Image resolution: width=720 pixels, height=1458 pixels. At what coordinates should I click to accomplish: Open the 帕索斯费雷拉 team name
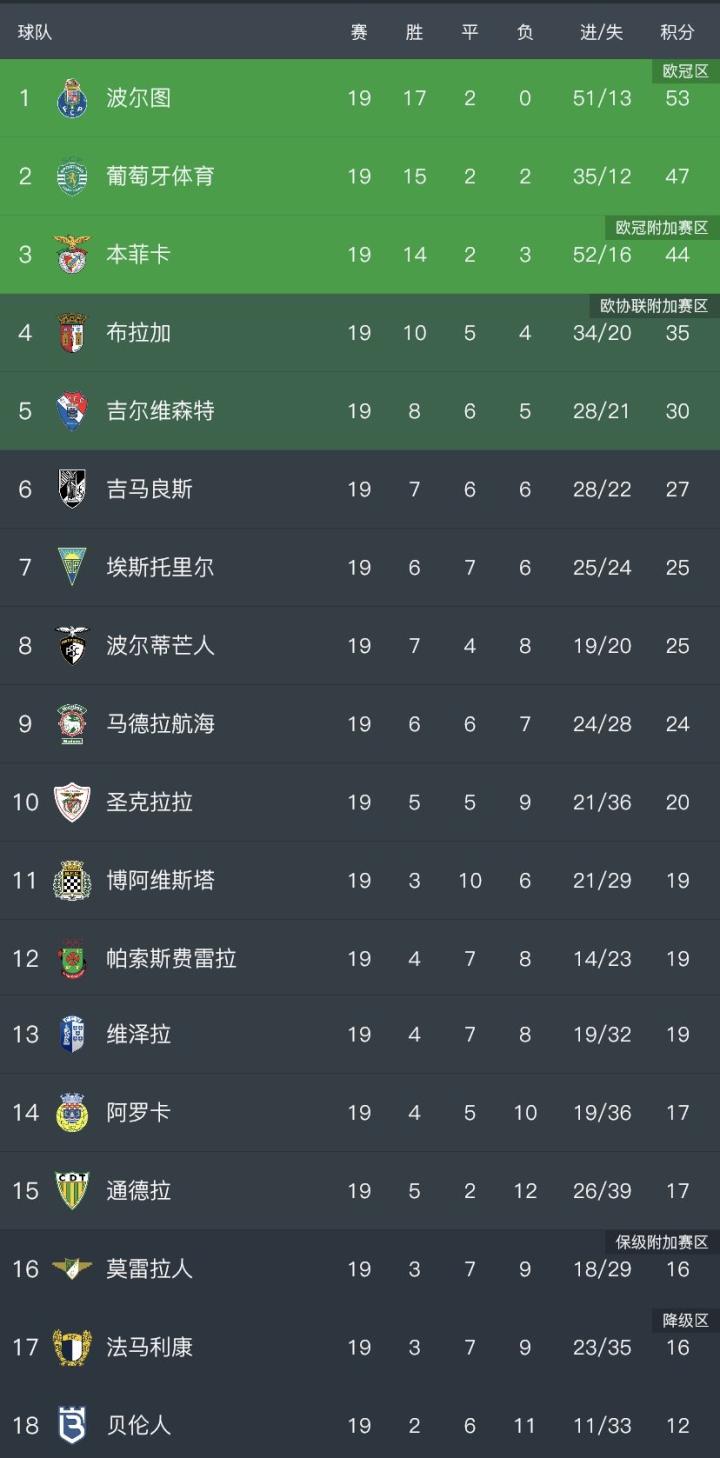click(x=171, y=958)
